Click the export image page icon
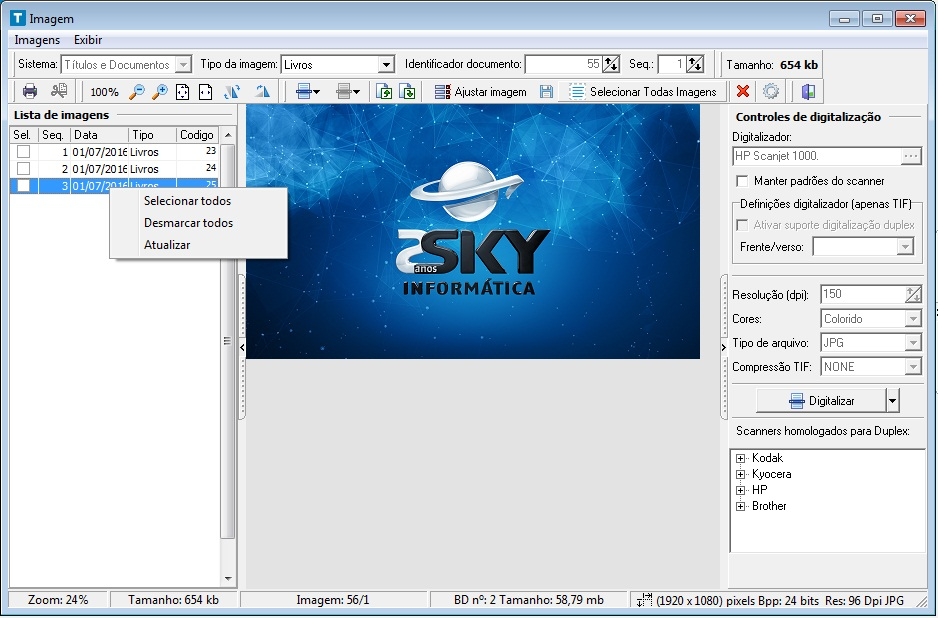 coord(407,92)
